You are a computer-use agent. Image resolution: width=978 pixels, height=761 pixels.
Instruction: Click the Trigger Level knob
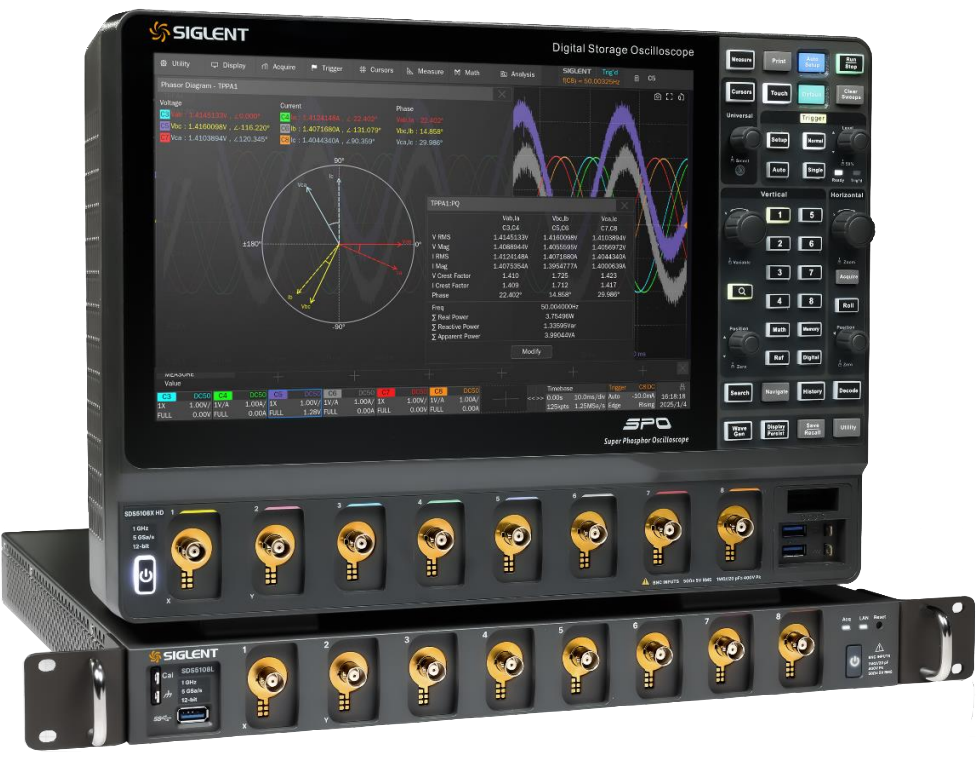(852, 140)
